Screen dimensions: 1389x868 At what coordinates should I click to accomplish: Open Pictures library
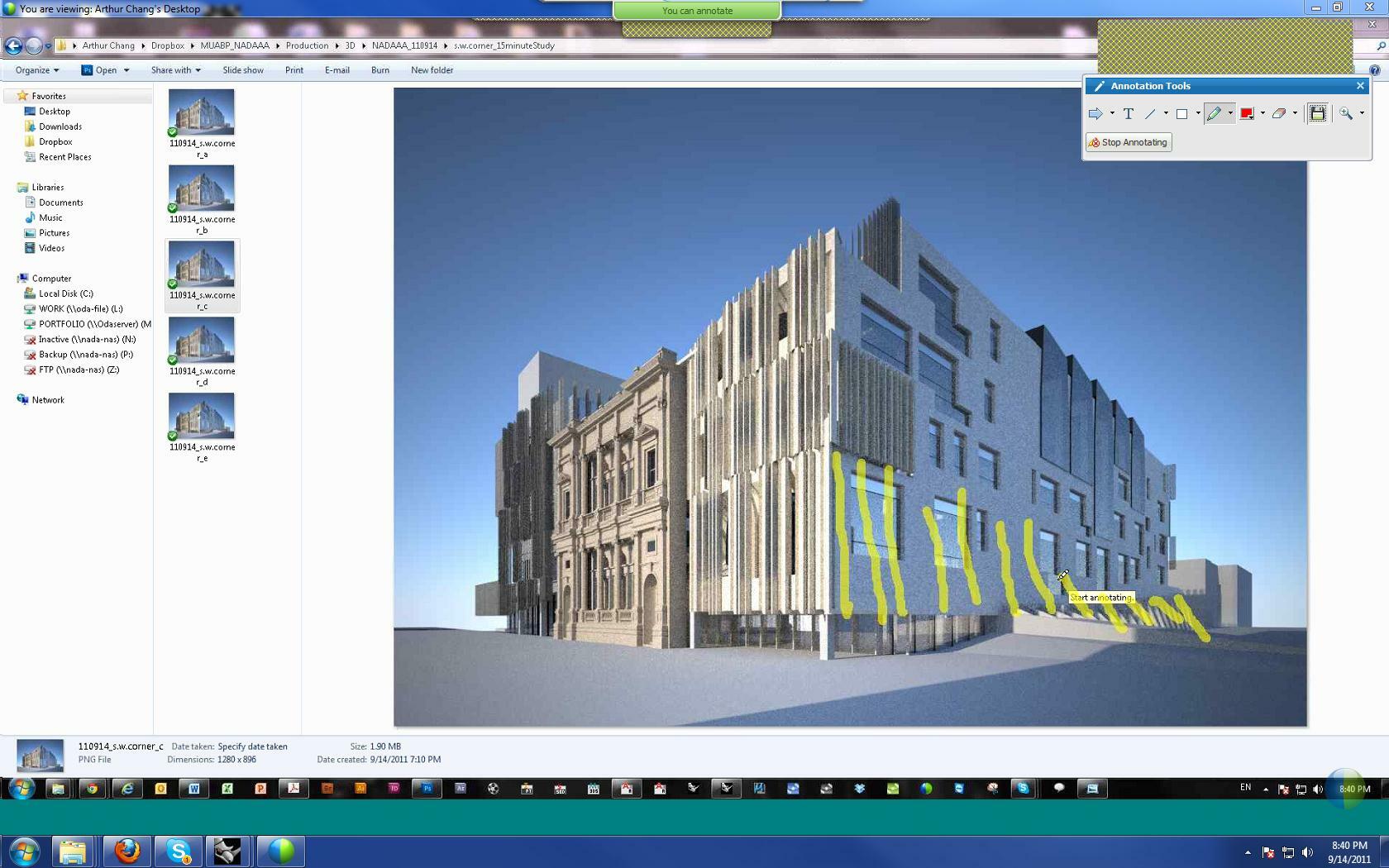pyautogui.click(x=54, y=233)
